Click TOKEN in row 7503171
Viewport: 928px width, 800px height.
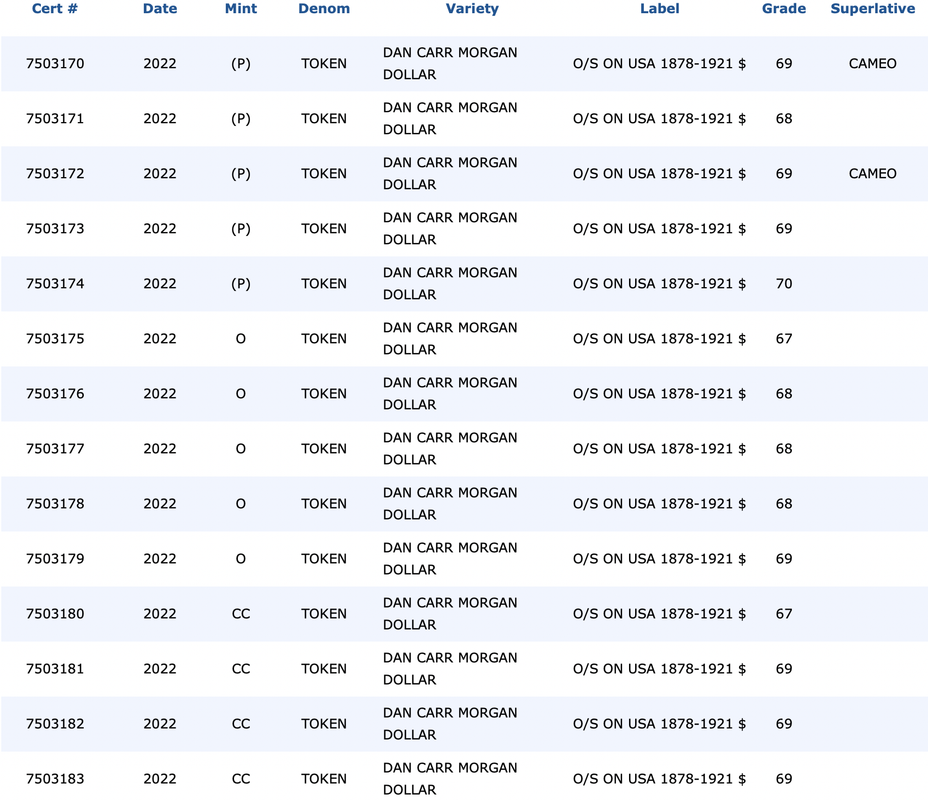[x=324, y=118]
